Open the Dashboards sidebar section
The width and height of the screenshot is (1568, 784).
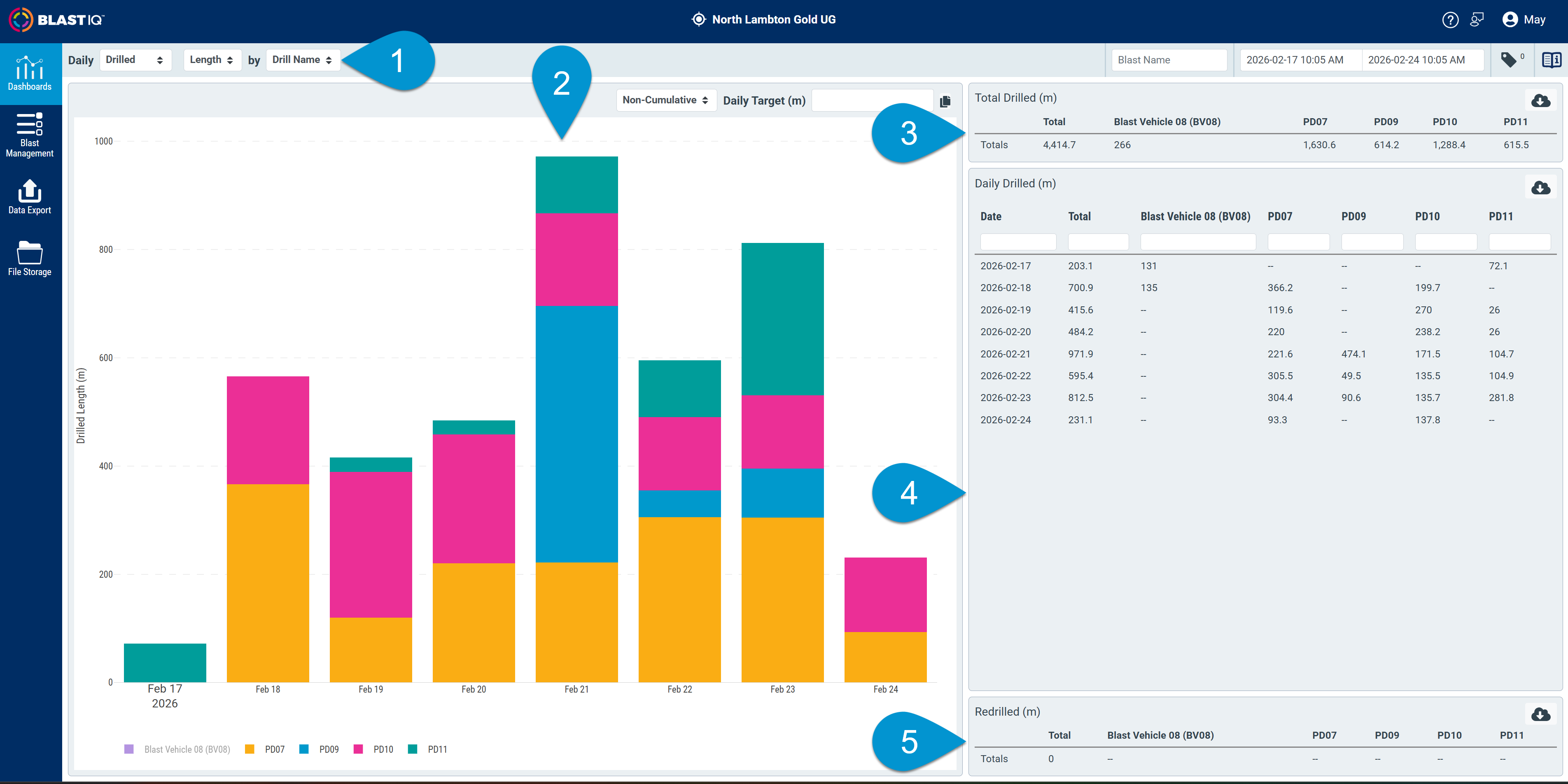tap(30, 73)
